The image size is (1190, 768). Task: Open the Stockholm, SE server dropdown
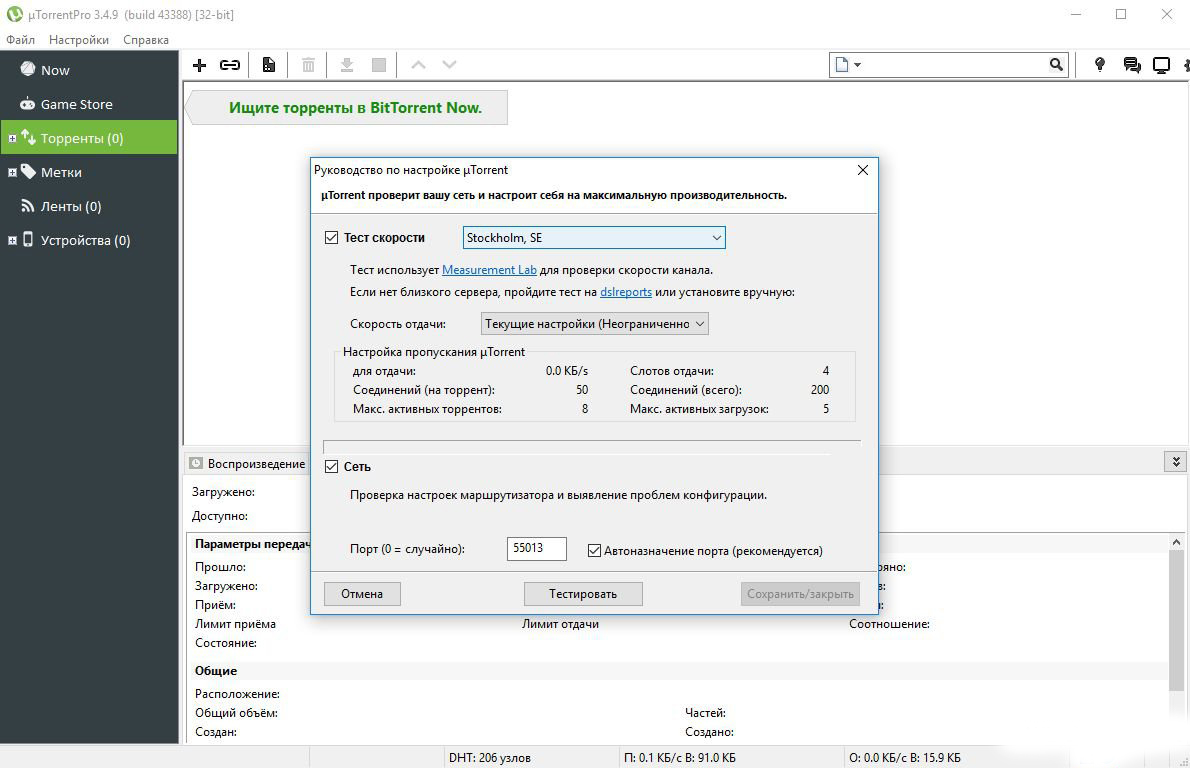(594, 238)
